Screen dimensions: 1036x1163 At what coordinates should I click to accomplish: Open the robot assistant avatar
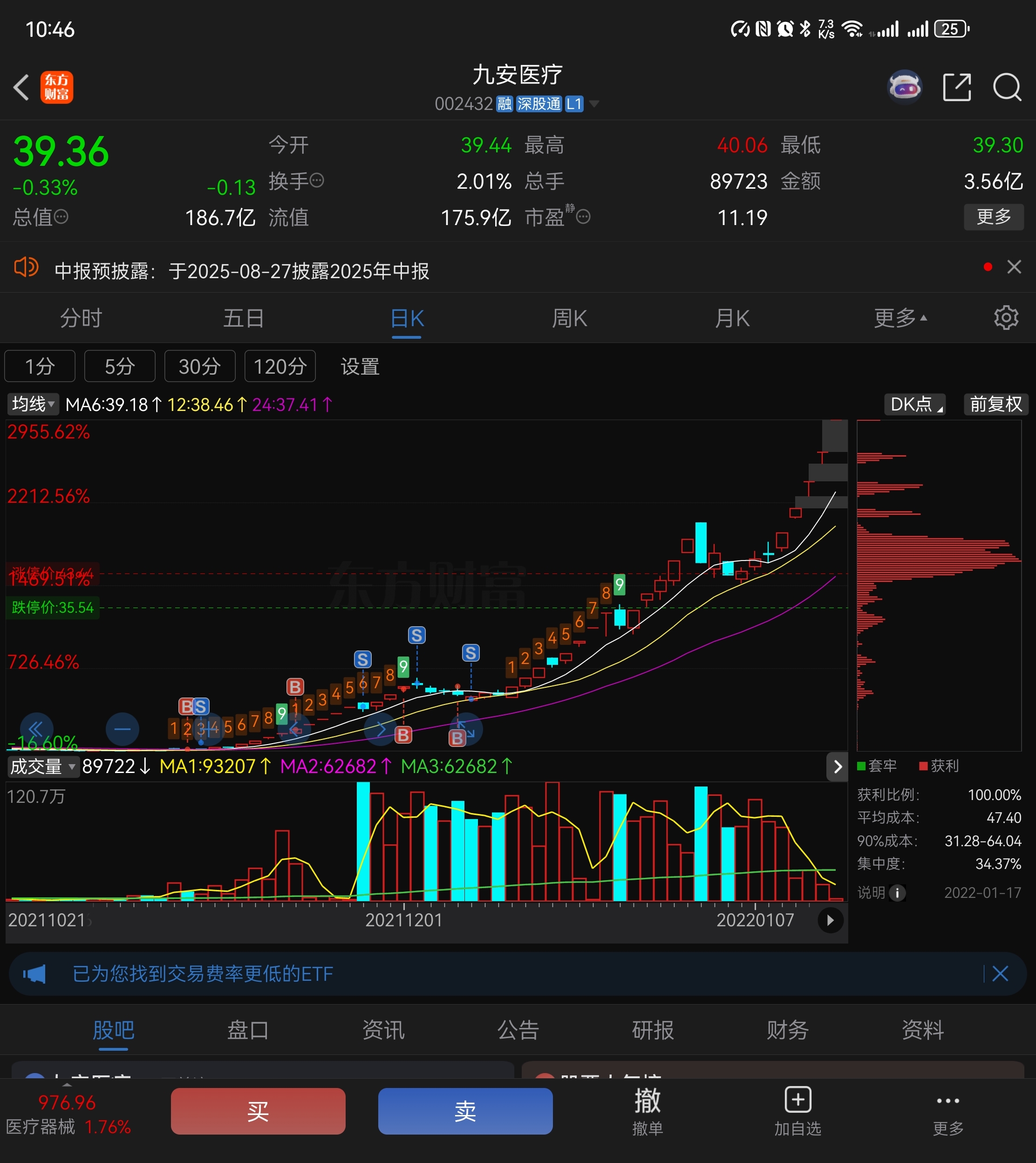[x=905, y=87]
